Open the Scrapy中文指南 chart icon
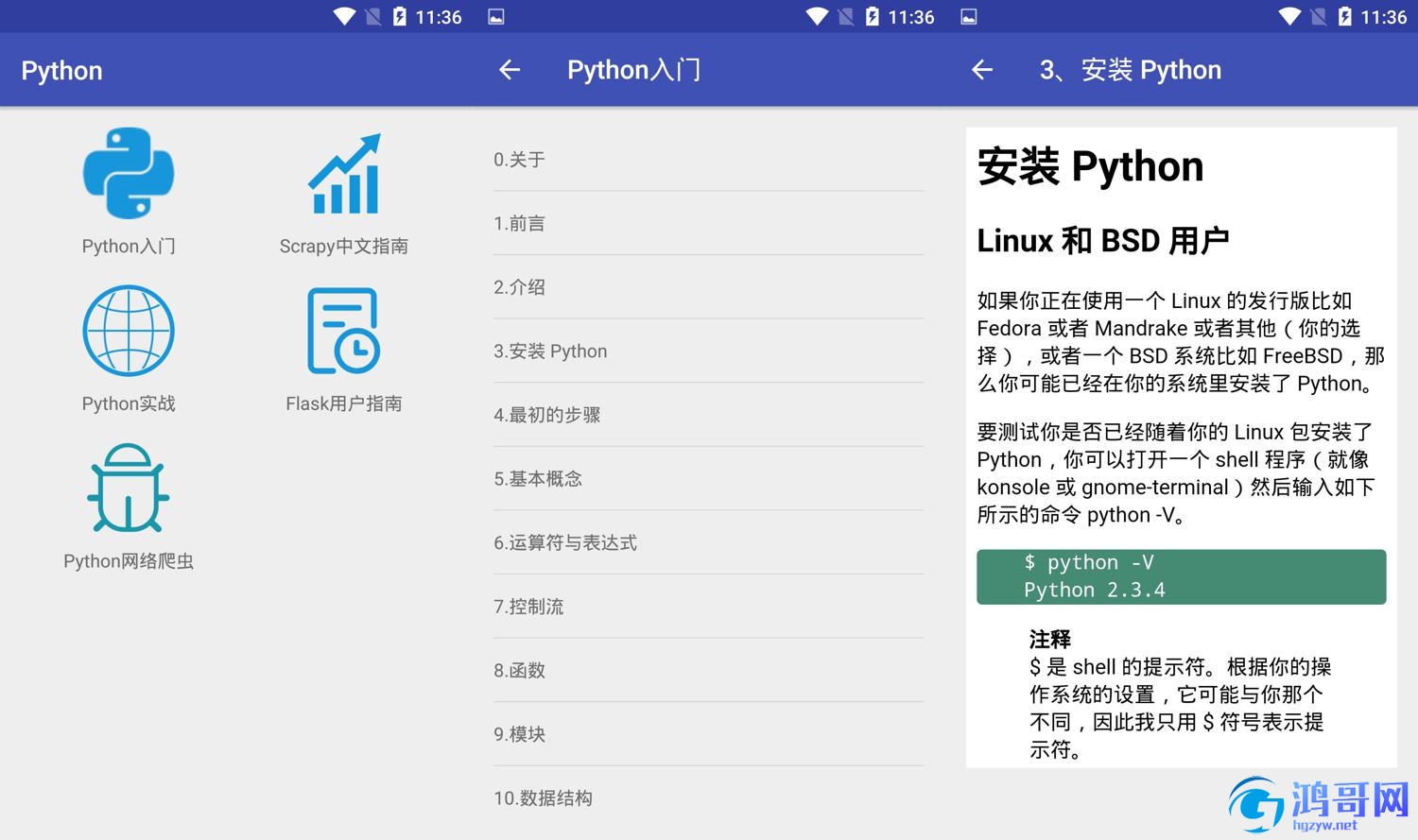Viewport: 1418px width, 840px height. (x=344, y=174)
